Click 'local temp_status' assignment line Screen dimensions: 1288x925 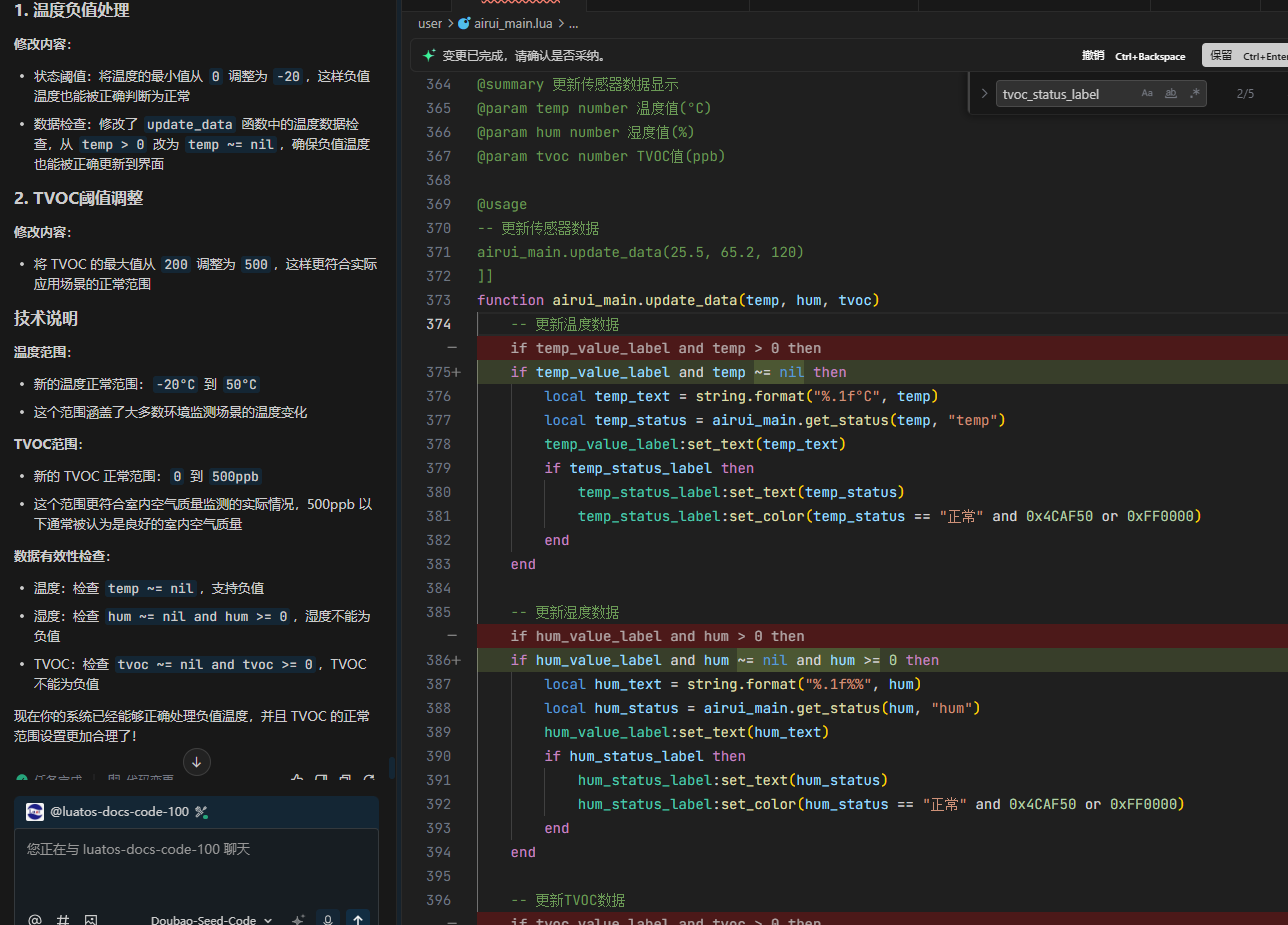click(x=775, y=420)
